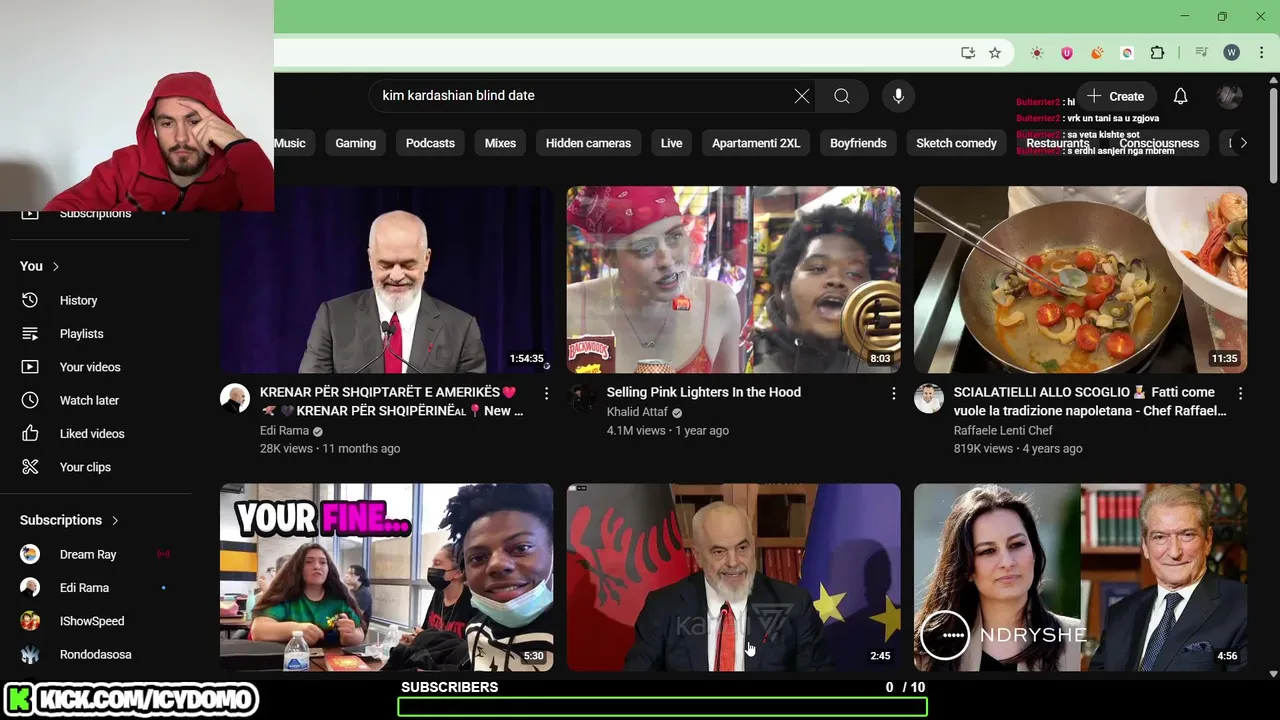Select the Apartamenti 2XL filter chip

tap(756, 143)
